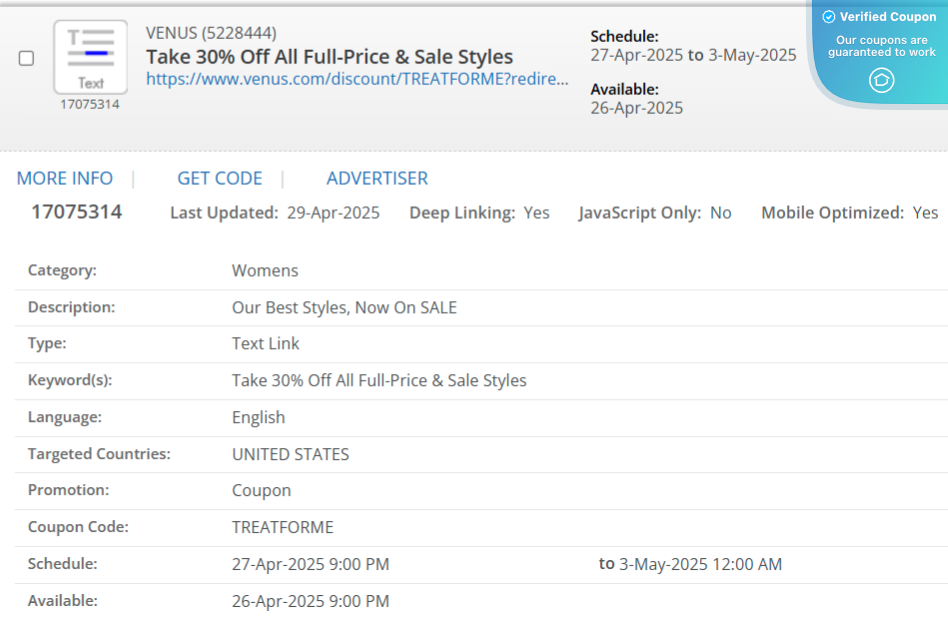Click the UNITED STATES targeted country value
948x618 pixels.
pyautogui.click(x=290, y=454)
